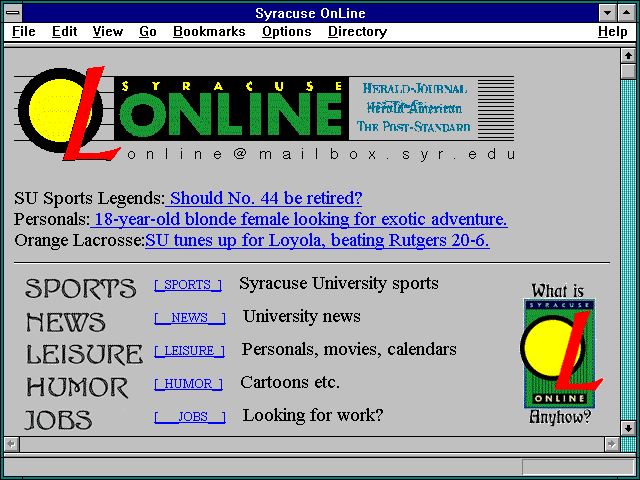
Task: Open the Edit menu
Action: pyautogui.click(x=64, y=31)
